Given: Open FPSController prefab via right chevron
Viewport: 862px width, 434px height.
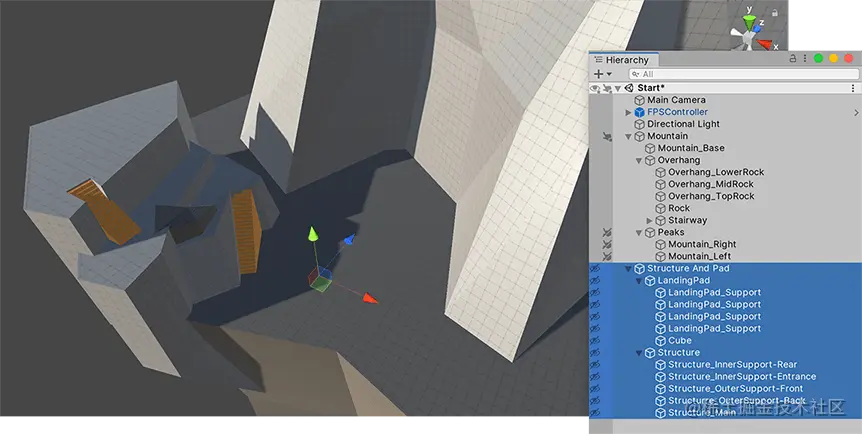Looking at the screenshot, I should click(856, 112).
